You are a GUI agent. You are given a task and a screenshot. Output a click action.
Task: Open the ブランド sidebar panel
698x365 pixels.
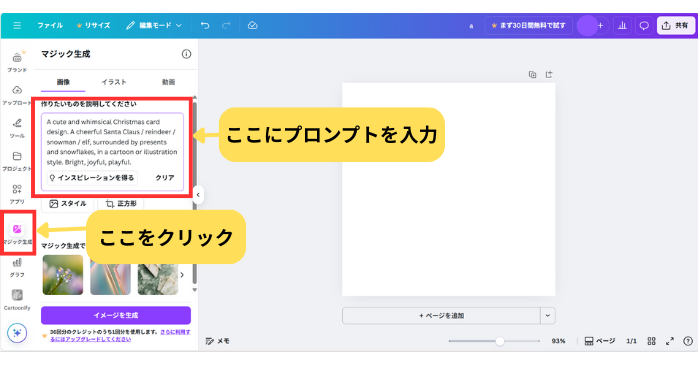17,62
